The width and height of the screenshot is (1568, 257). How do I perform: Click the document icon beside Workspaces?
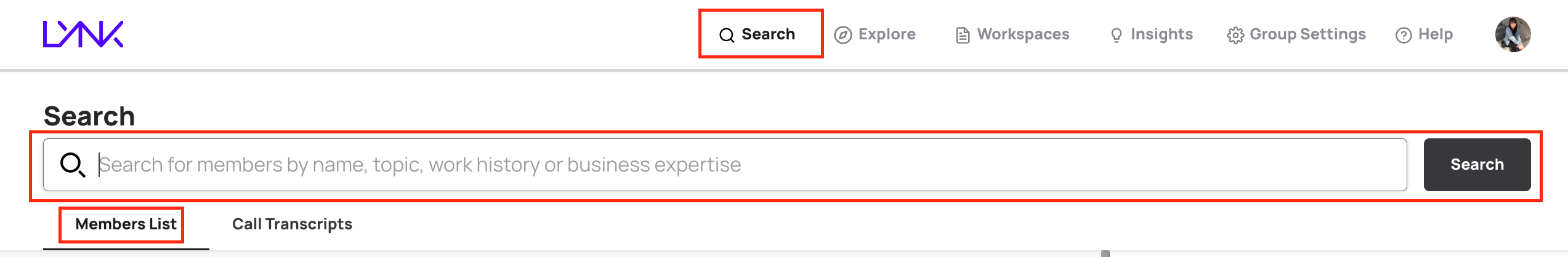(962, 36)
